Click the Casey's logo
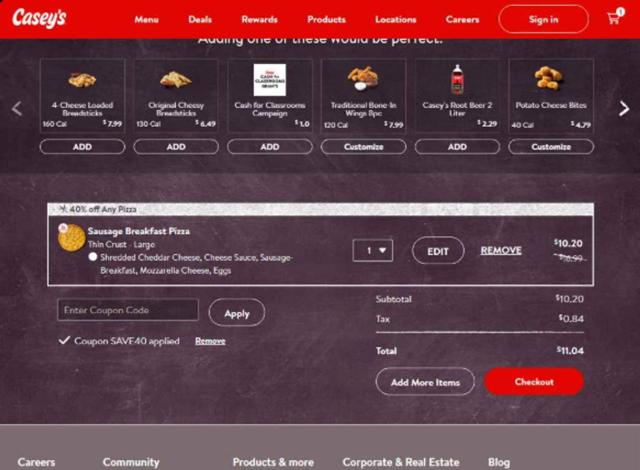The image size is (640, 470). [x=39, y=18]
